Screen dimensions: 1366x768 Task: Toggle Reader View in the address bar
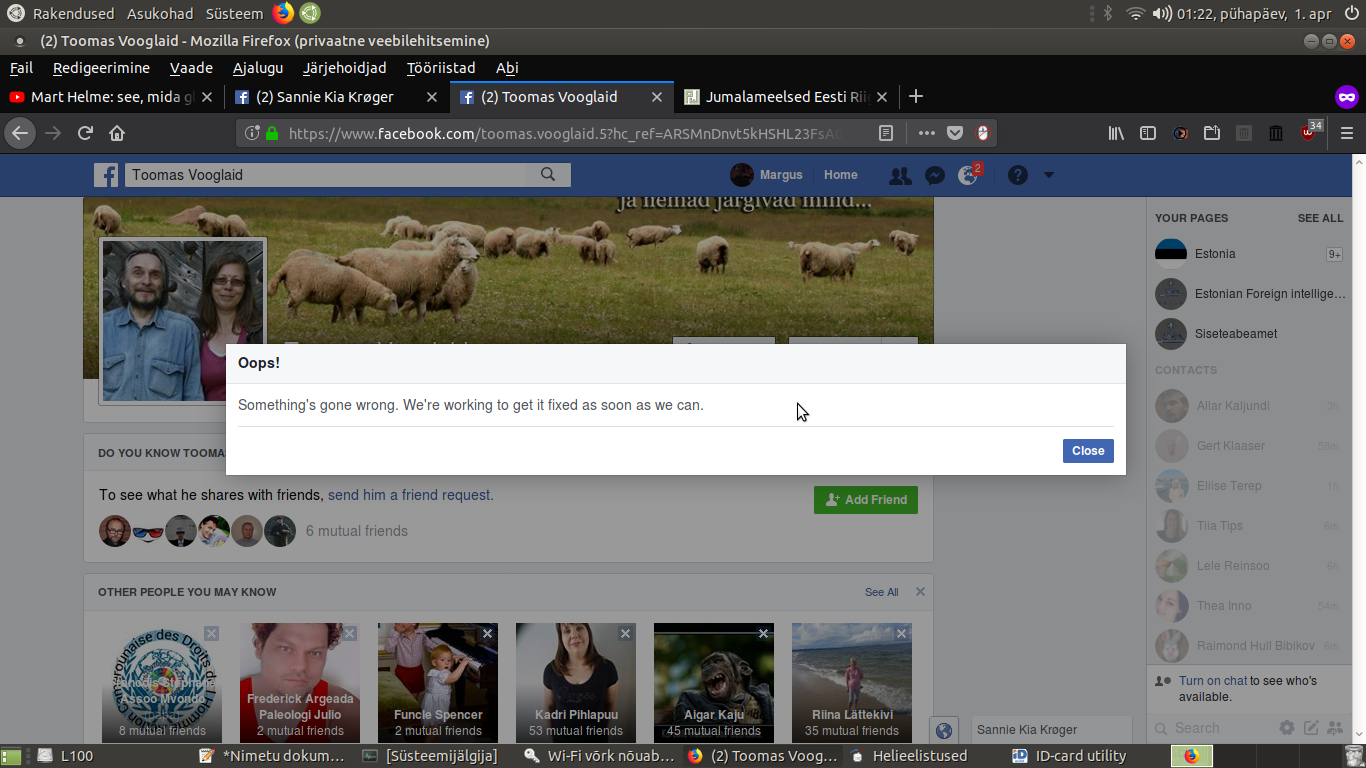(885, 133)
